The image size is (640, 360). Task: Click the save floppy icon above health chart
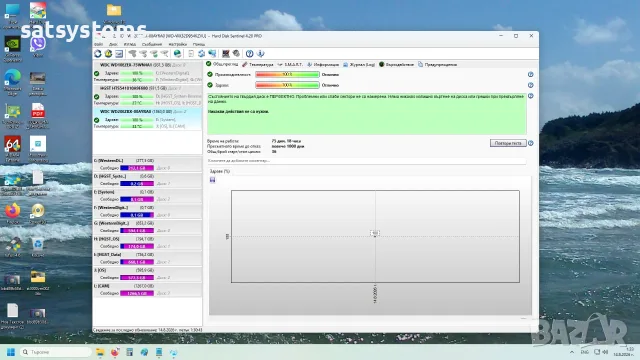[x=213, y=180]
